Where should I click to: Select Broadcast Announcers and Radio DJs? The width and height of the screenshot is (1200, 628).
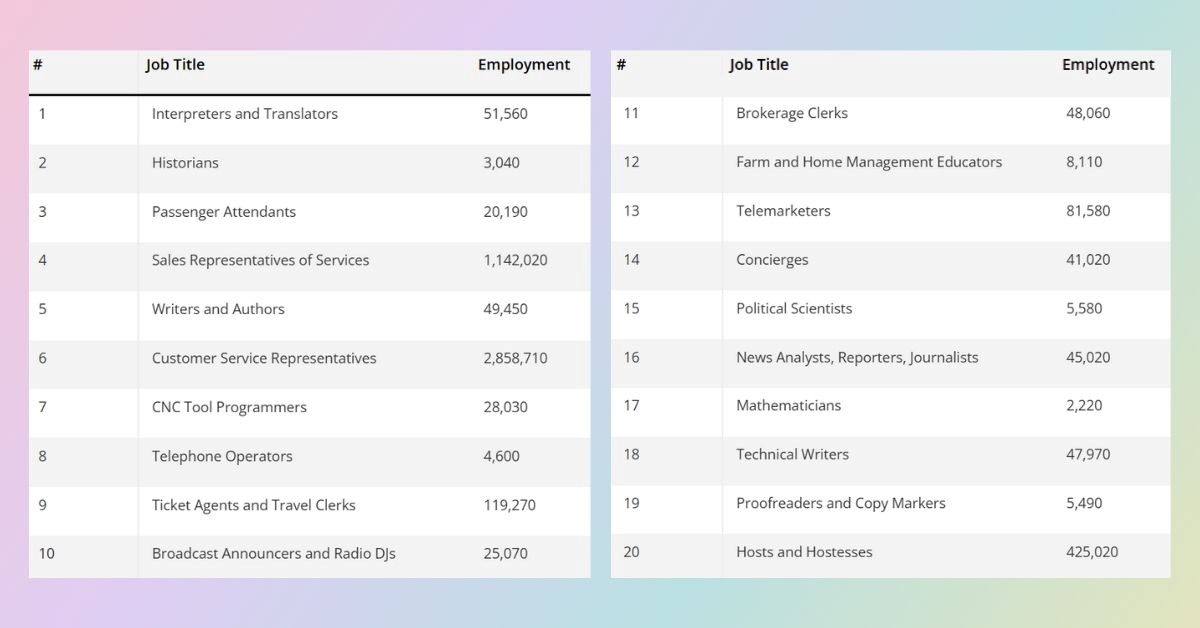click(274, 554)
